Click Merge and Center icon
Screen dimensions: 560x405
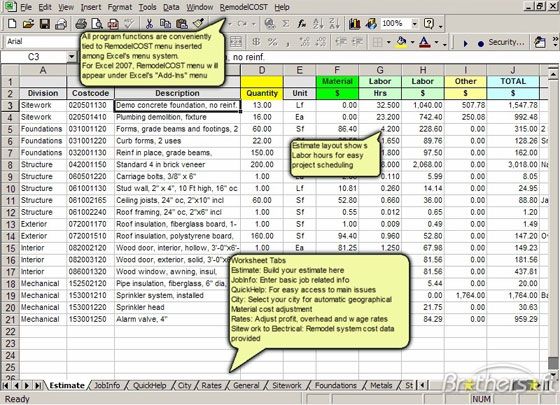coord(235,42)
